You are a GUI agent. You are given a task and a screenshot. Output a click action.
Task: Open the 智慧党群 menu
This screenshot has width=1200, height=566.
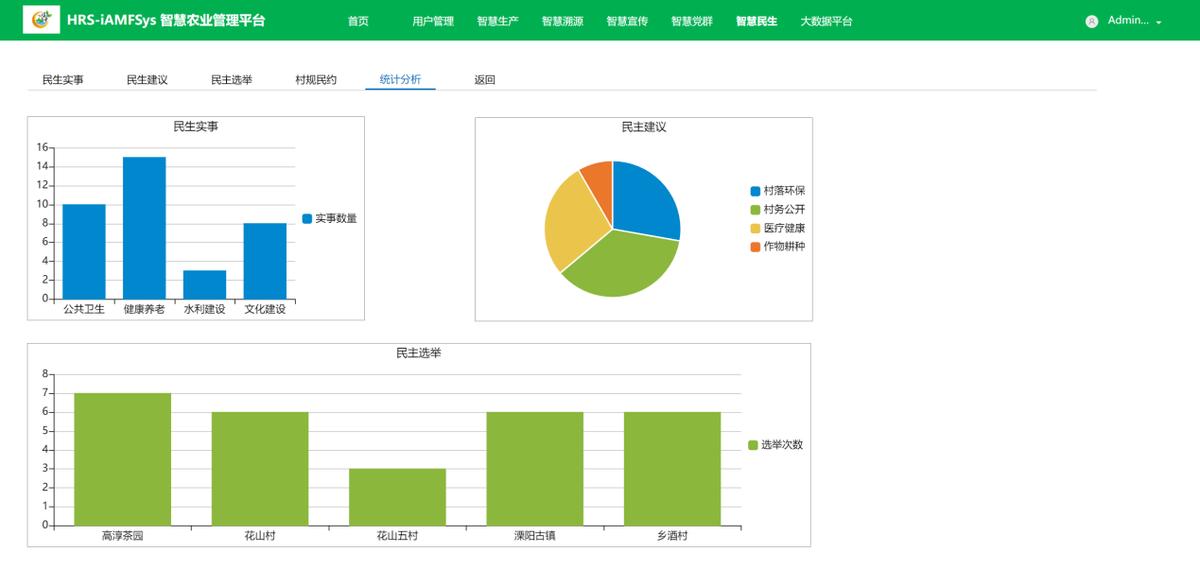point(692,21)
